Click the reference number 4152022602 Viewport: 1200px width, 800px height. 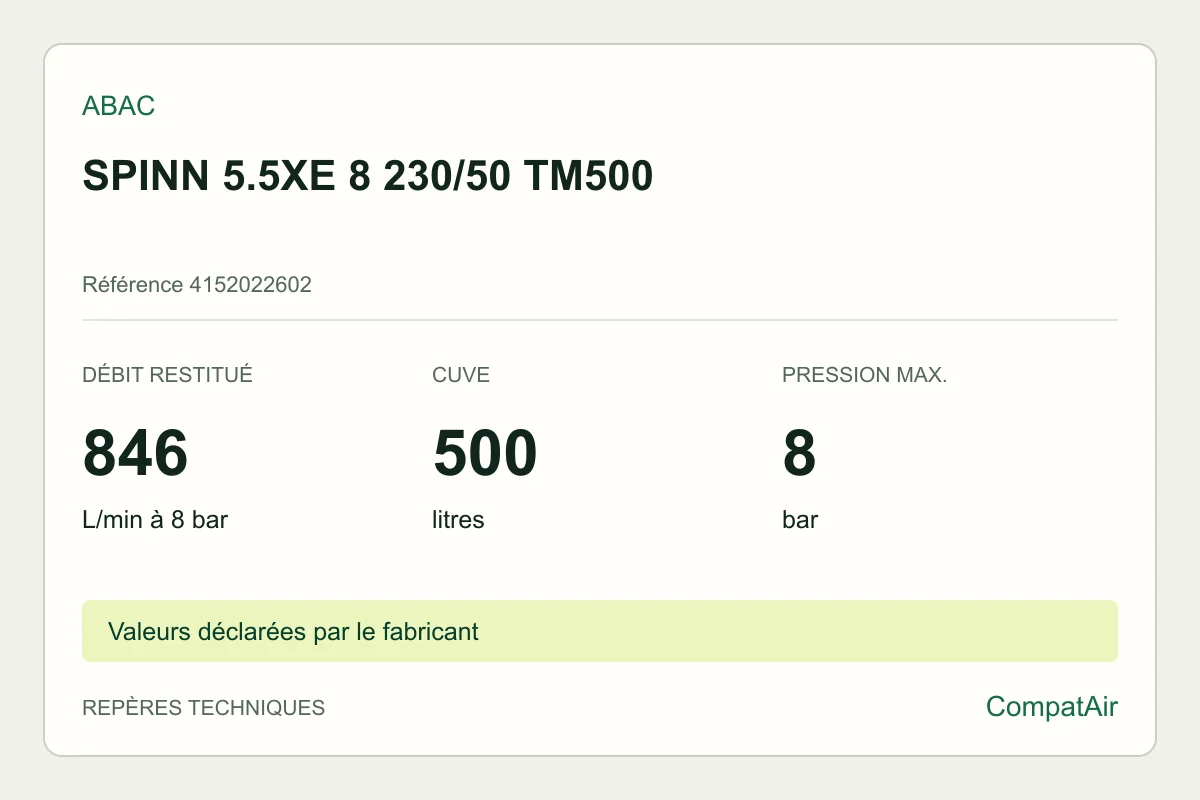pyautogui.click(x=250, y=285)
